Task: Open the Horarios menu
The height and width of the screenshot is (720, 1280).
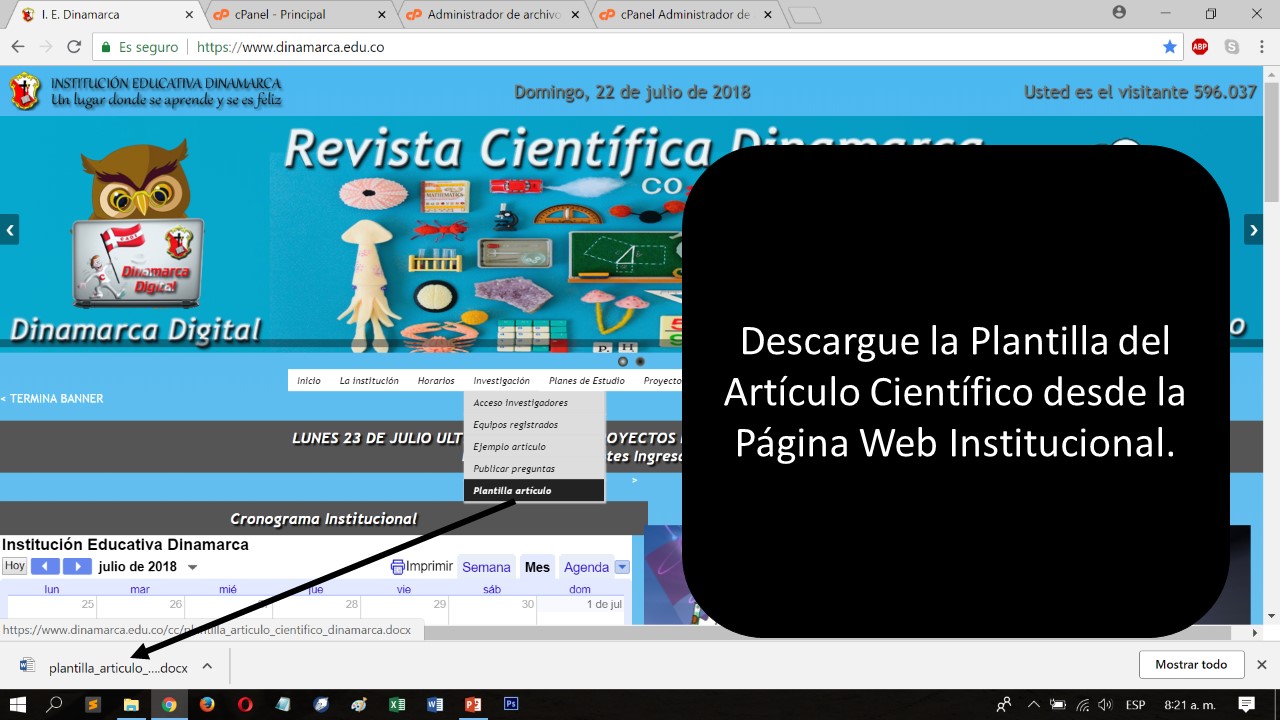Action: 436,381
